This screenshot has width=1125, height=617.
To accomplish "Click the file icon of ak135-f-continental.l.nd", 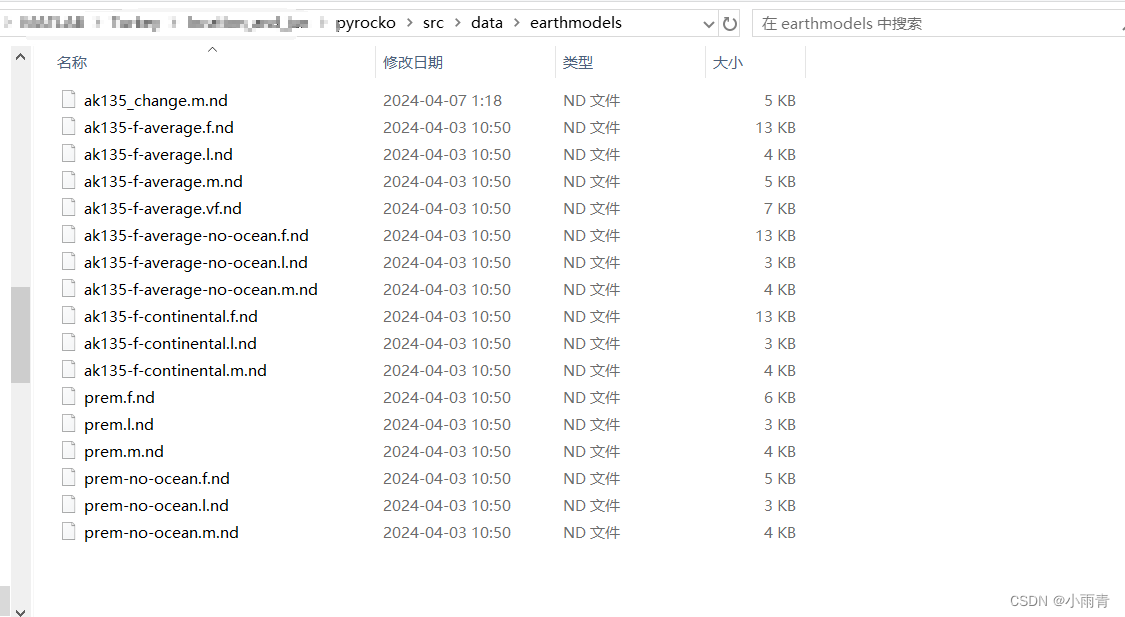I will 68,343.
